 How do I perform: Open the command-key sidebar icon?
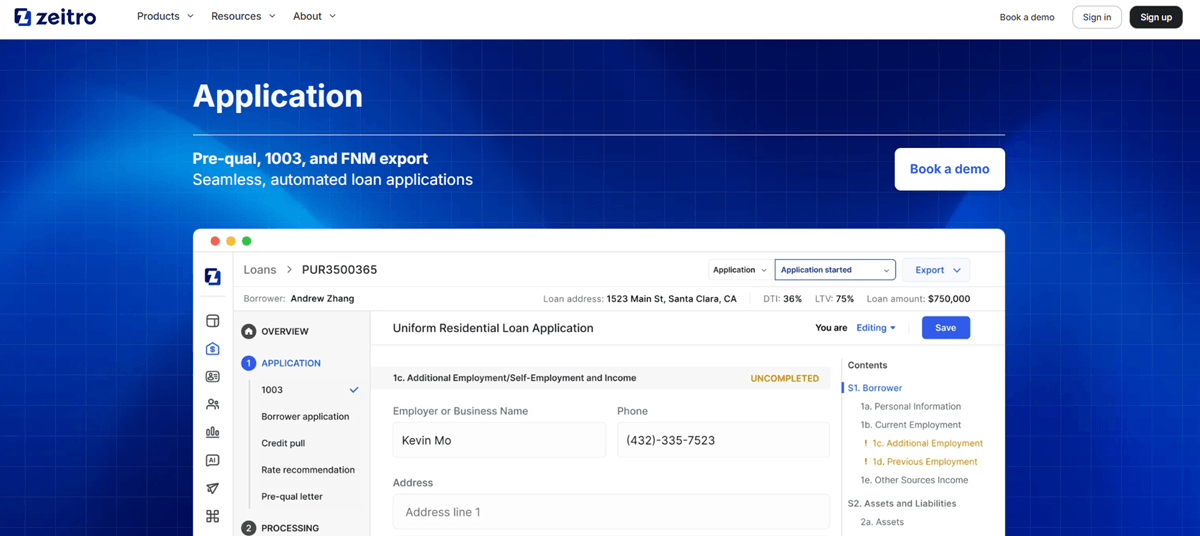tap(212, 517)
